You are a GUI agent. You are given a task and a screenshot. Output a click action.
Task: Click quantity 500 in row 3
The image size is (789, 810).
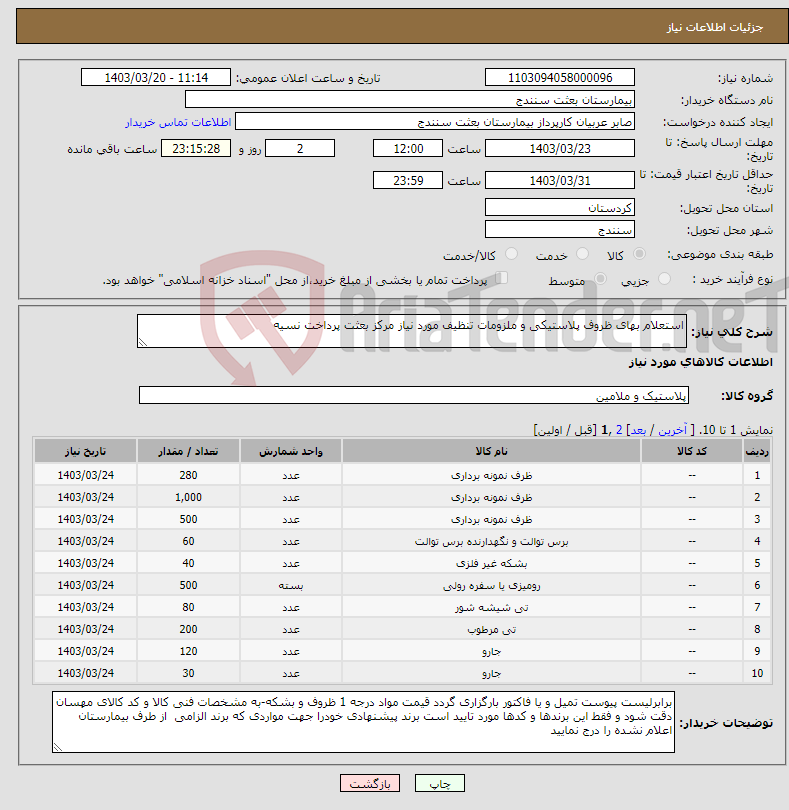click(x=188, y=519)
